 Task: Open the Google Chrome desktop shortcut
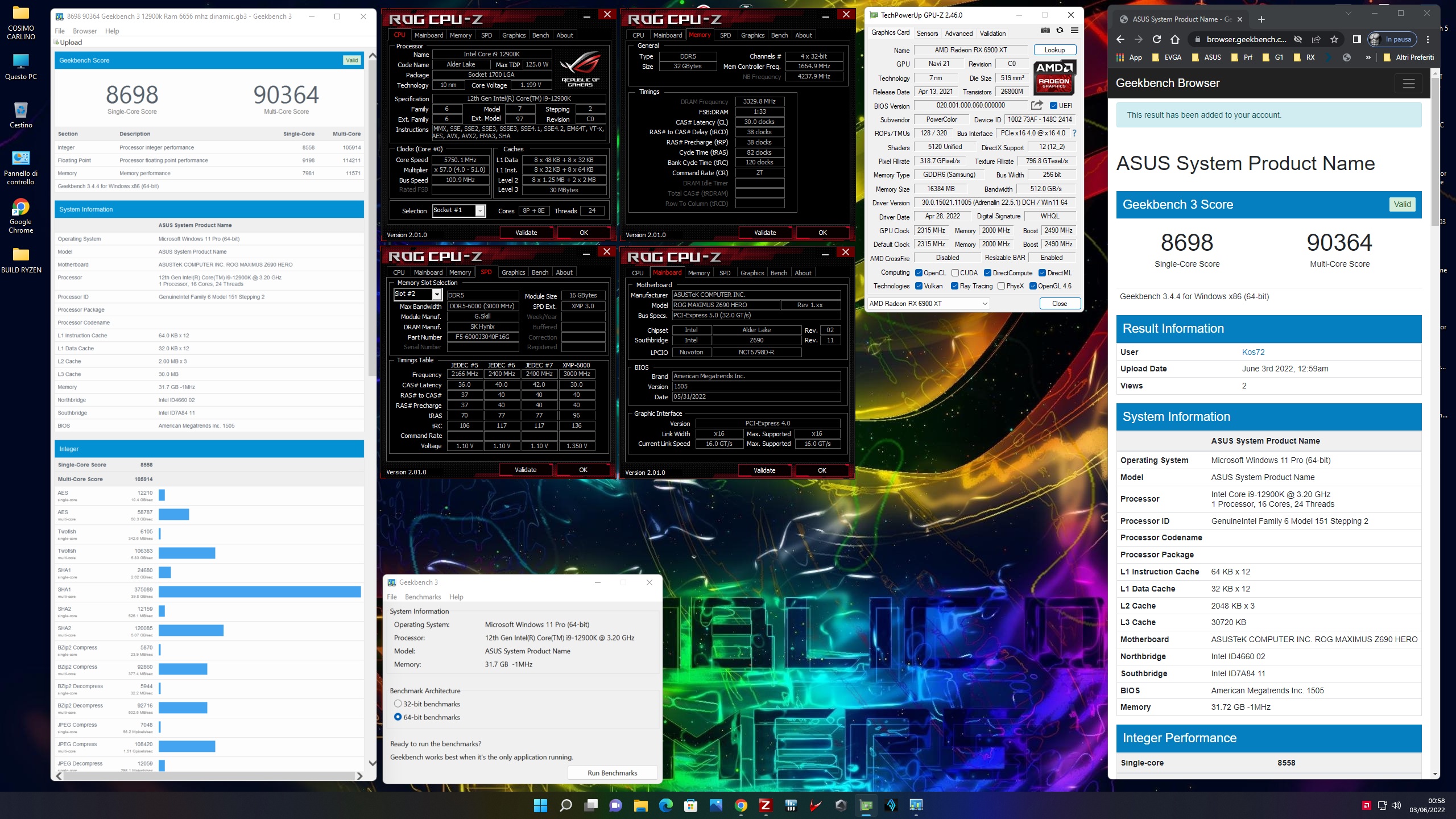[21, 217]
